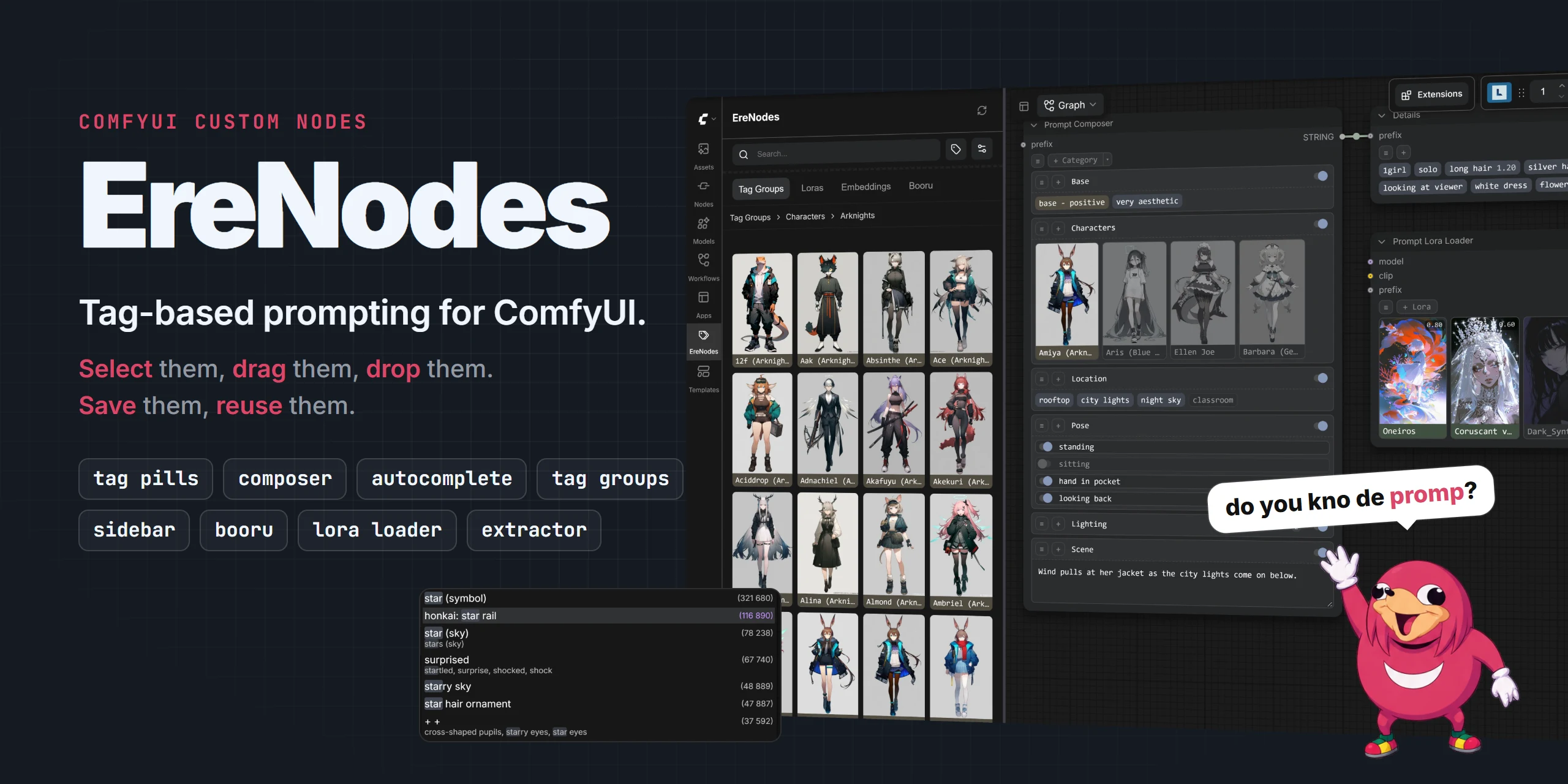Switch to the Loras tab
This screenshot has height=784, width=1568.
coord(812,188)
